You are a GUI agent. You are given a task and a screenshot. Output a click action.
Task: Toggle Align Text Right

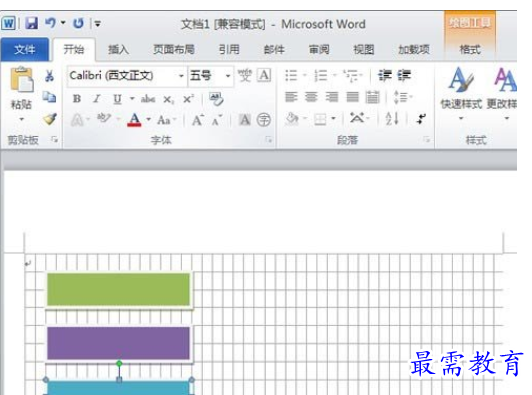(x=331, y=97)
